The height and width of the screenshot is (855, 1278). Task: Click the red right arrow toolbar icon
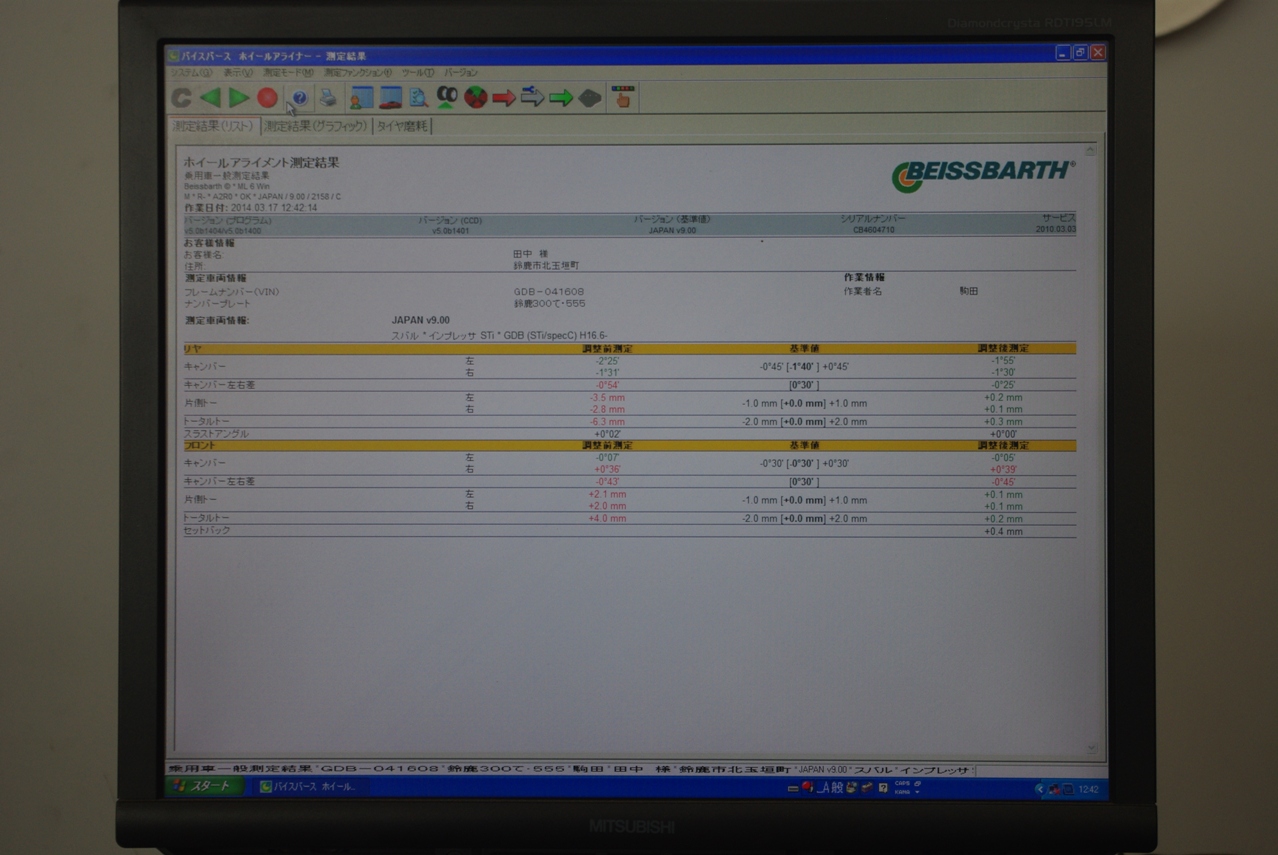click(x=504, y=98)
